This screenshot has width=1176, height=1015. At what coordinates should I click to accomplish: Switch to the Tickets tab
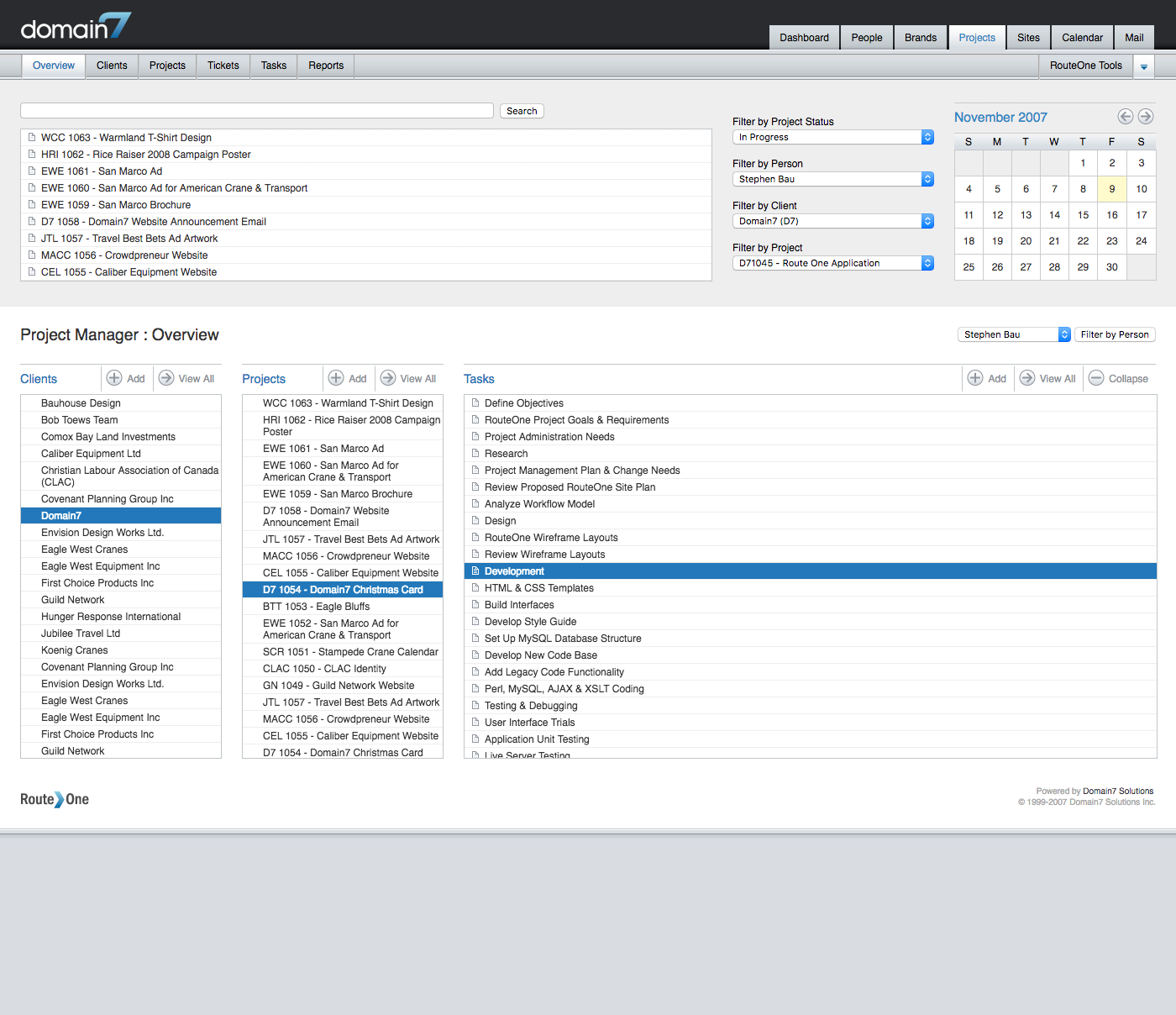(x=223, y=66)
